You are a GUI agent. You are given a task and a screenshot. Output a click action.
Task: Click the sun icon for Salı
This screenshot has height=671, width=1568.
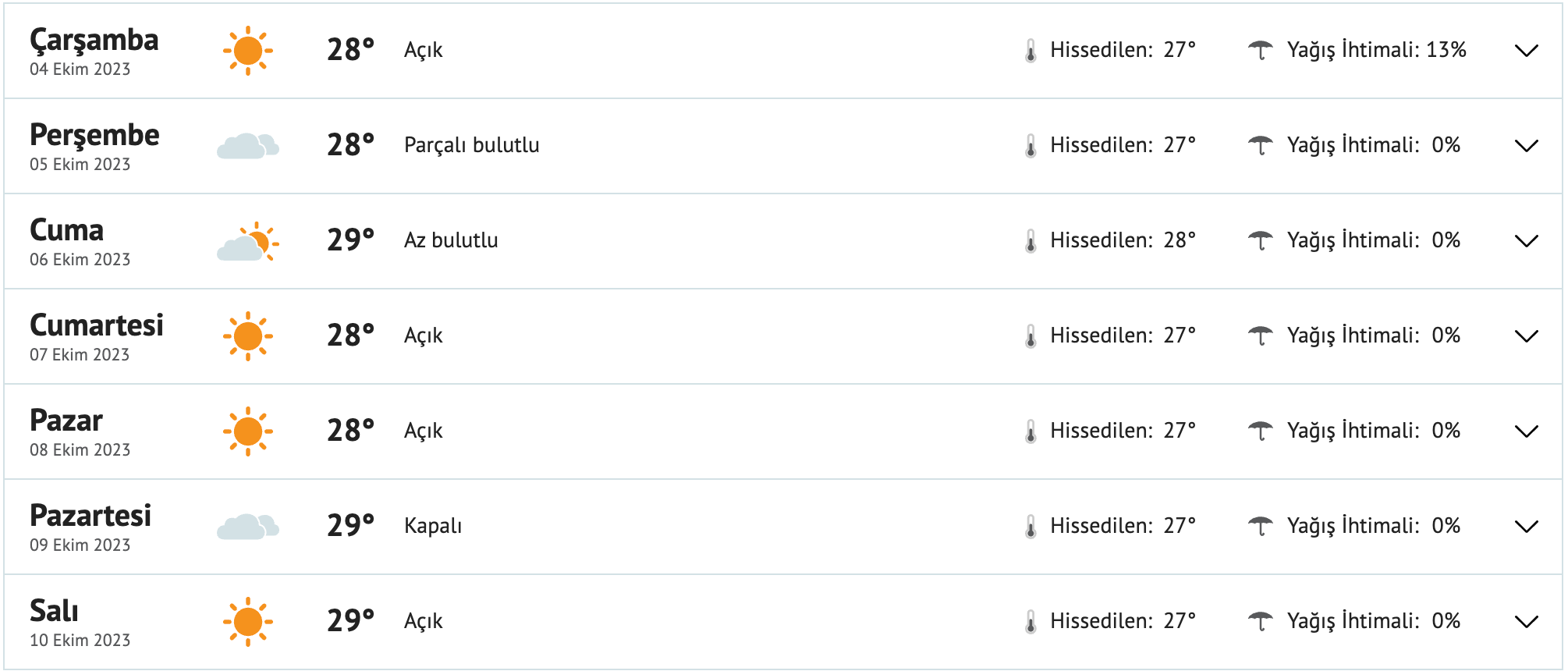coord(248,620)
